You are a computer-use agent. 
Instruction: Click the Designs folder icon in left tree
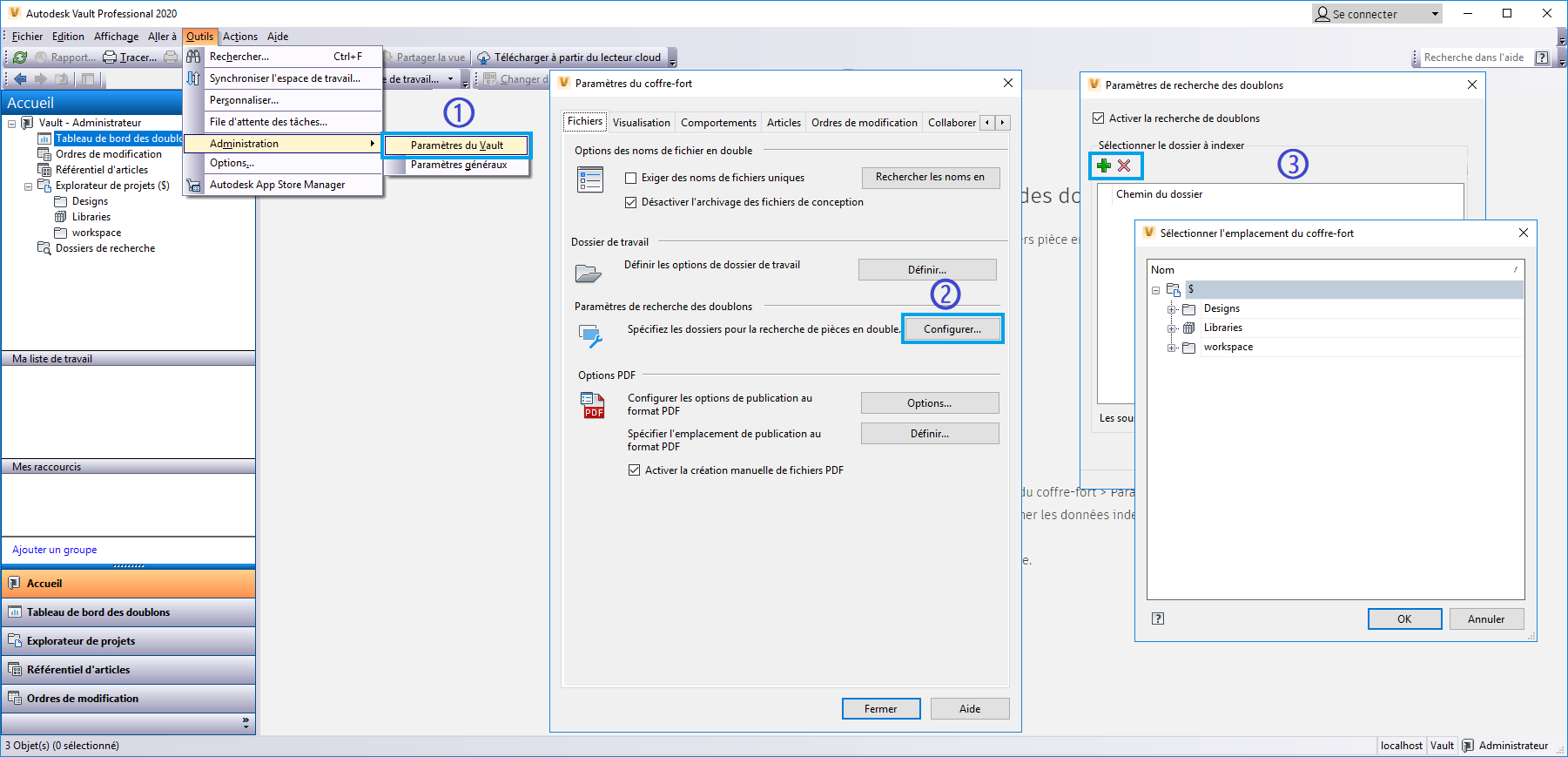coord(61,201)
